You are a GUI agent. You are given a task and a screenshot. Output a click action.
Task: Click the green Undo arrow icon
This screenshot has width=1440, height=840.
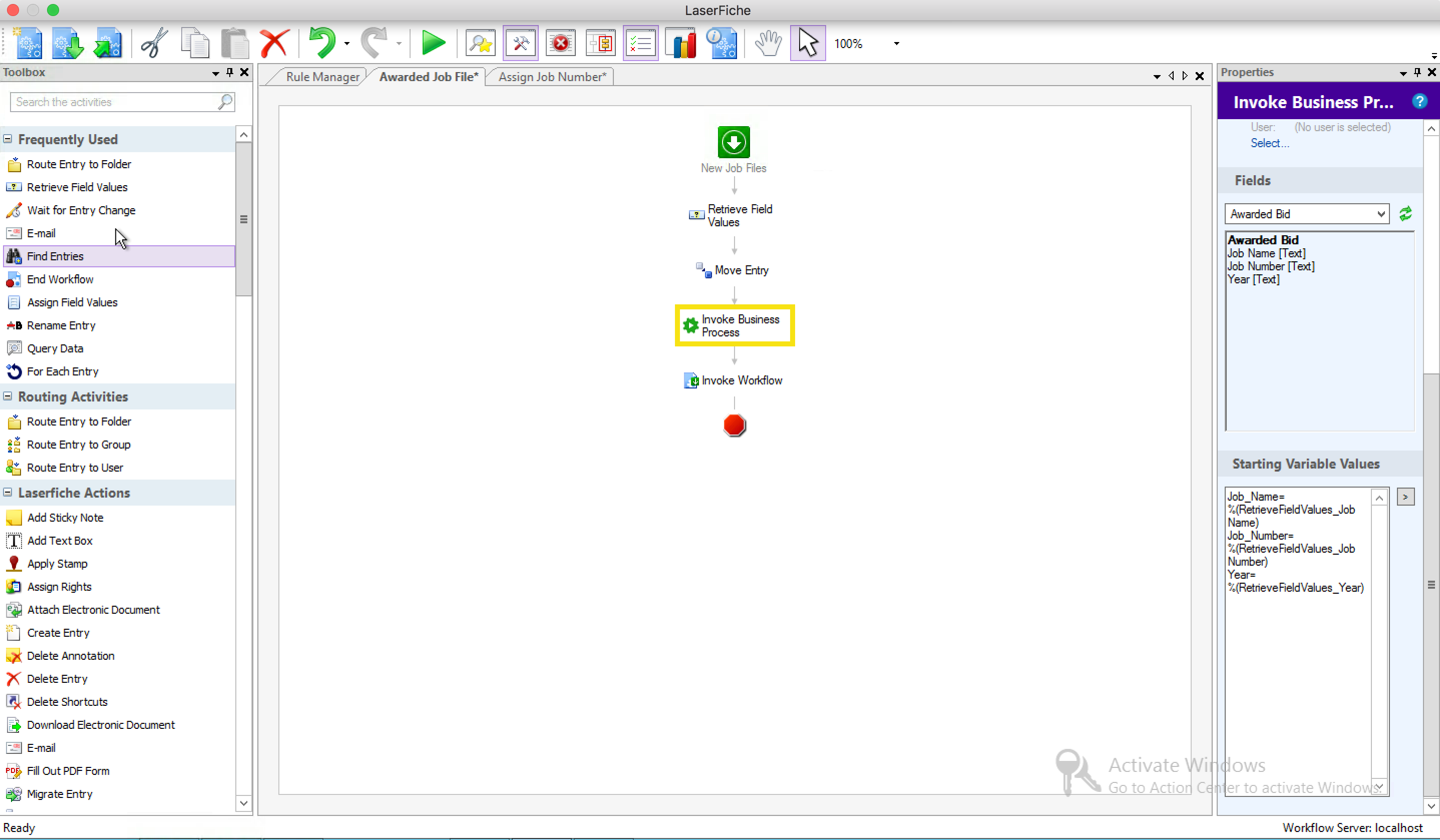(x=322, y=44)
